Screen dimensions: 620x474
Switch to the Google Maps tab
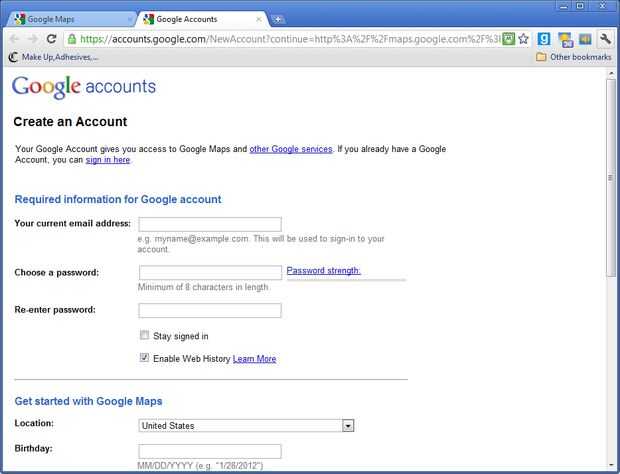coord(70,19)
